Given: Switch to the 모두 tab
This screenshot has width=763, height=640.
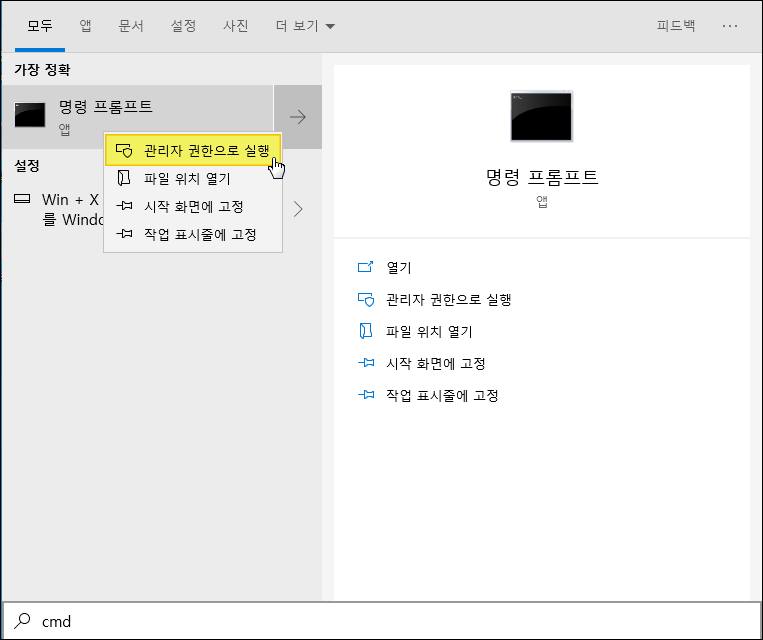Looking at the screenshot, I should [39, 25].
